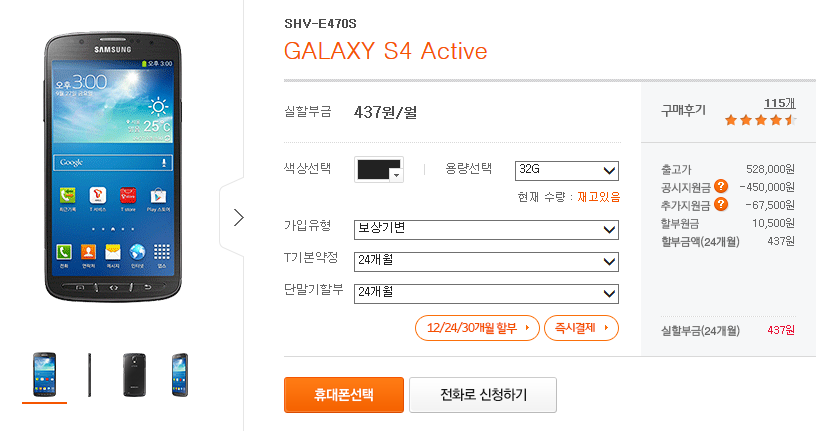The width and height of the screenshot is (829, 431).
Task: Select the front view phone thumbnail
Action: 44,374
